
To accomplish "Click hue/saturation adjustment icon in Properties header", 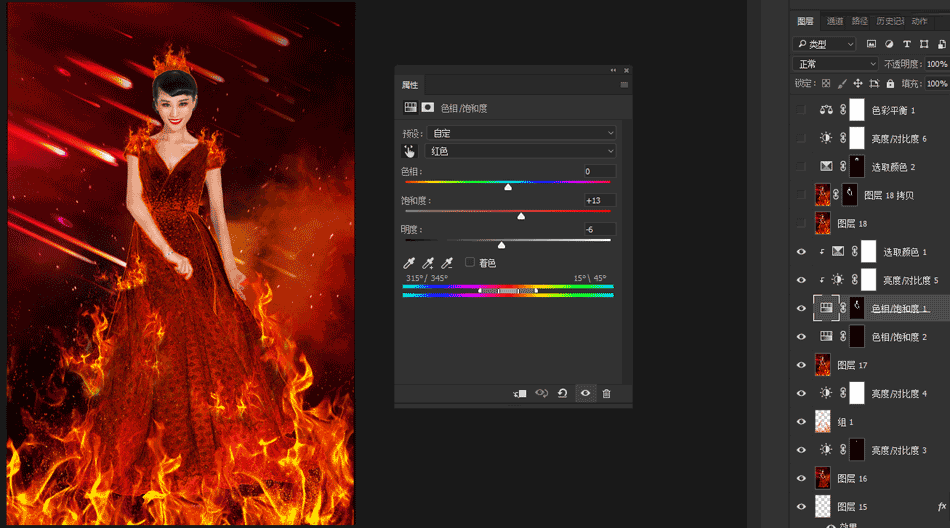I will click(410, 107).
